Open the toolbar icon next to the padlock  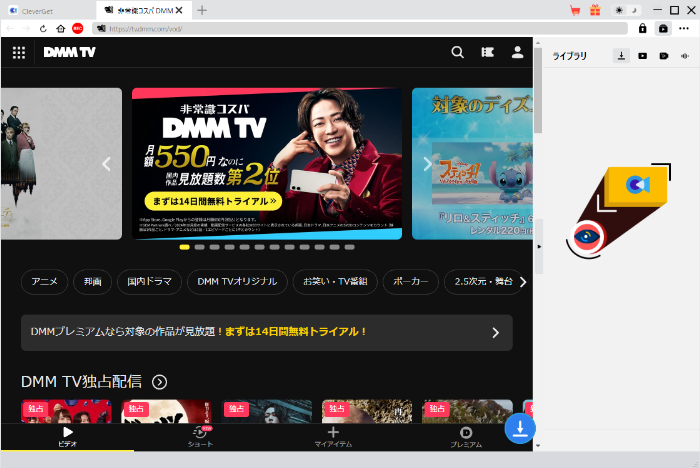pos(663,29)
